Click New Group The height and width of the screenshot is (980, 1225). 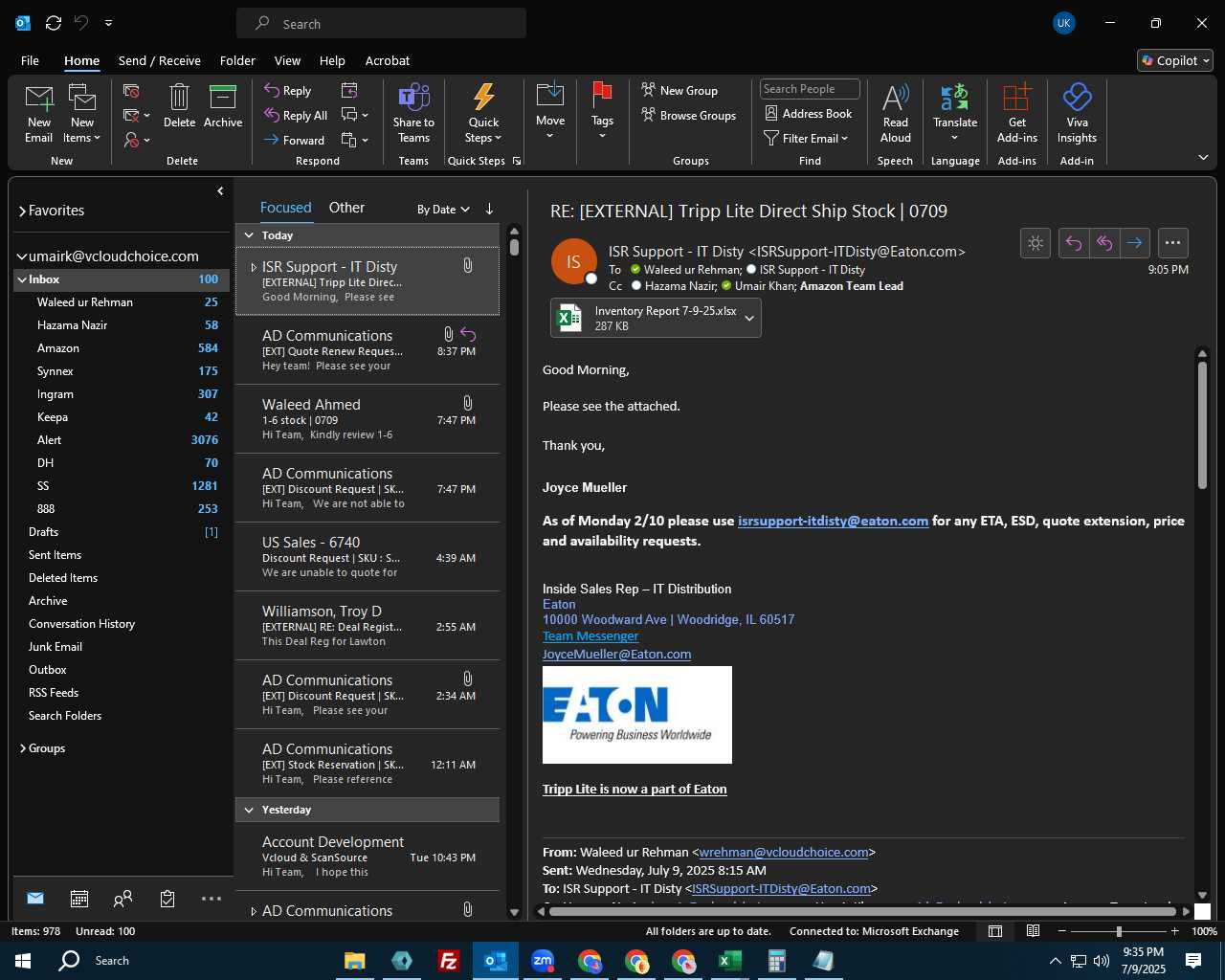[x=679, y=91]
